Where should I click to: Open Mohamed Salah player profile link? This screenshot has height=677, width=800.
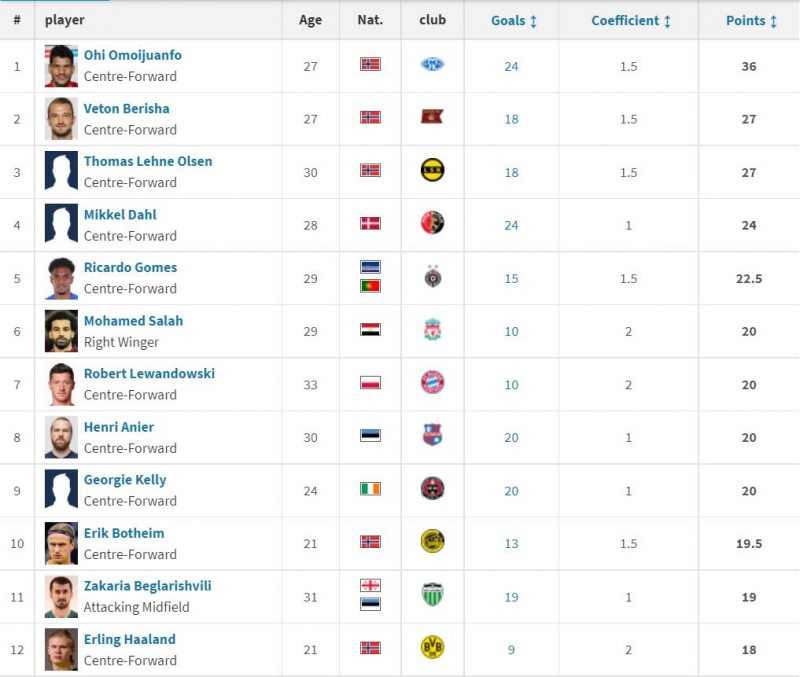[x=133, y=321]
